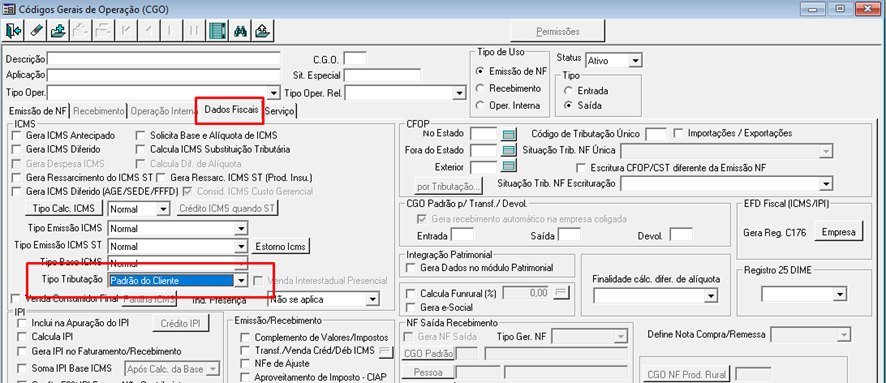Open the Tipo Emissão ICMS ST dropdown
The height and width of the screenshot is (383, 886).
(x=241, y=246)
